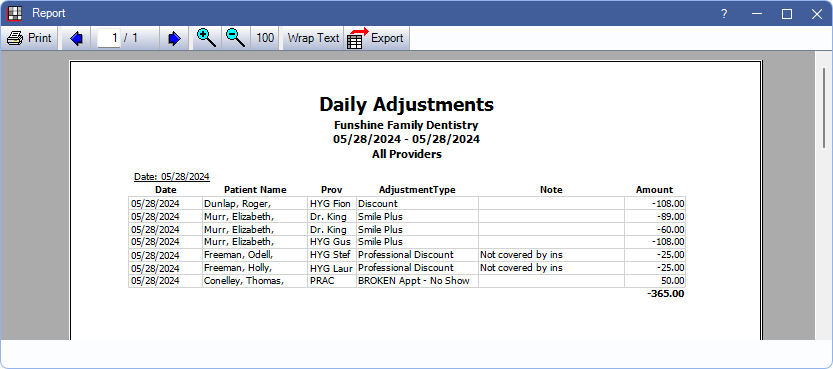This screenshot has height=369, width=833.
Task: Click the All Providers line
Action: point(406,155)
